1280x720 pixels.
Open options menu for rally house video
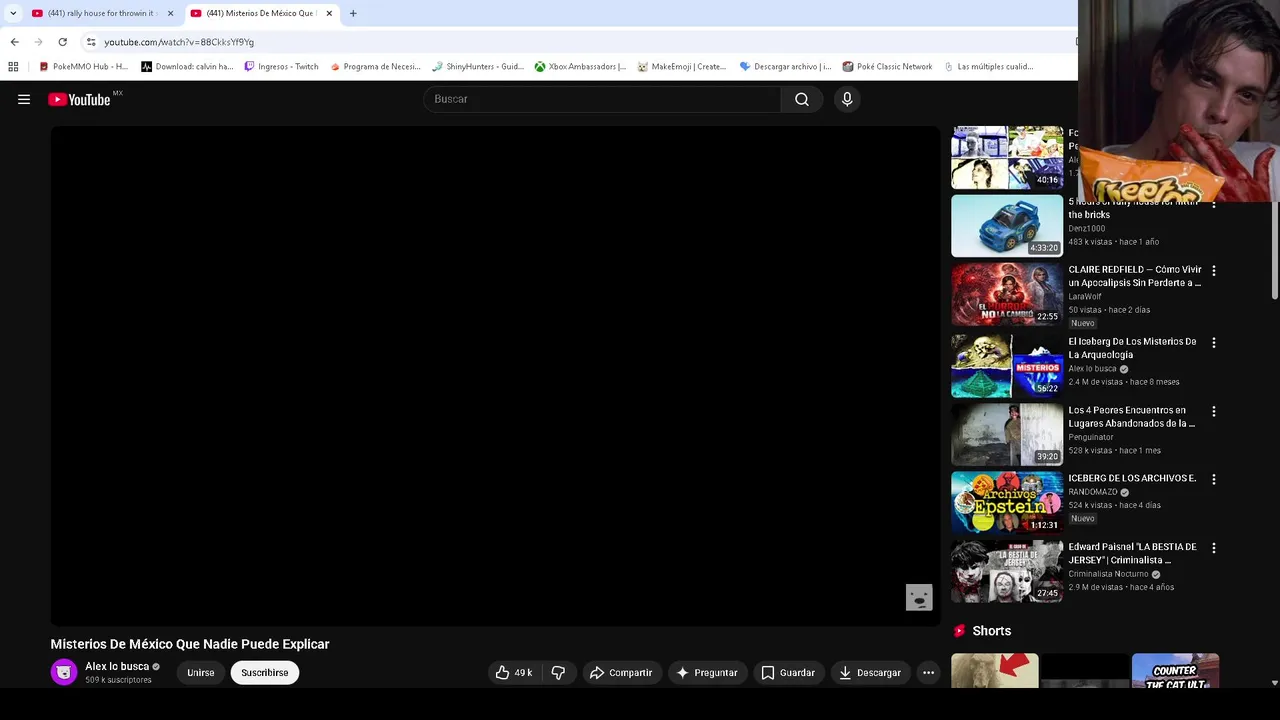pyautogui.click(x=1214, y=204)
